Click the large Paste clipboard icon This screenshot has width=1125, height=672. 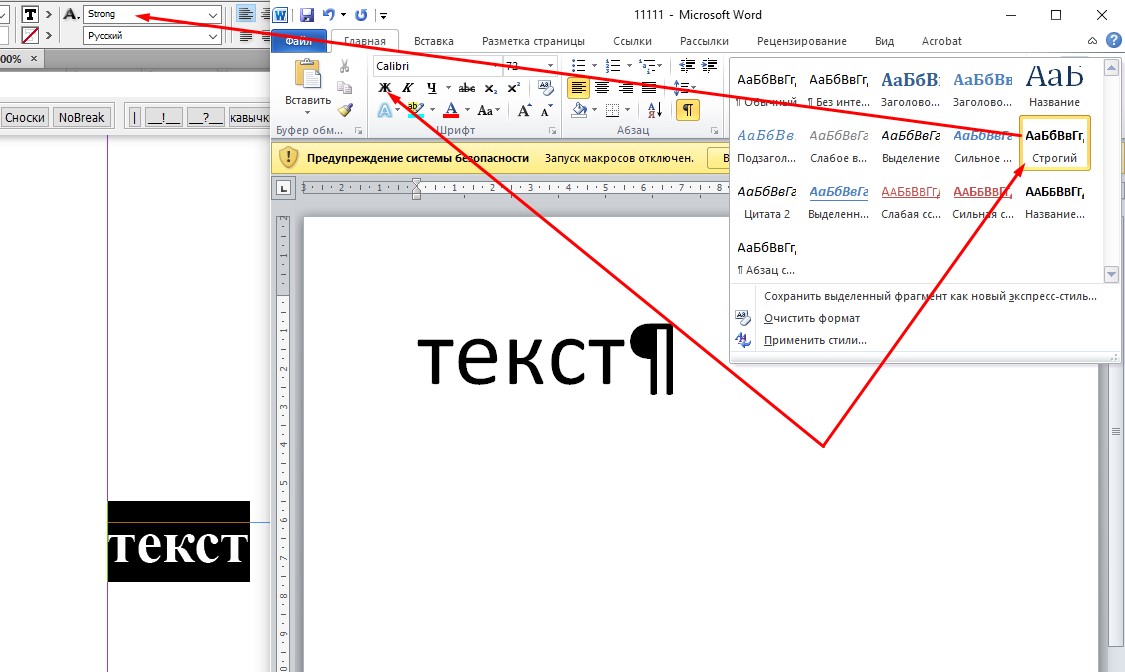point(308,73)
